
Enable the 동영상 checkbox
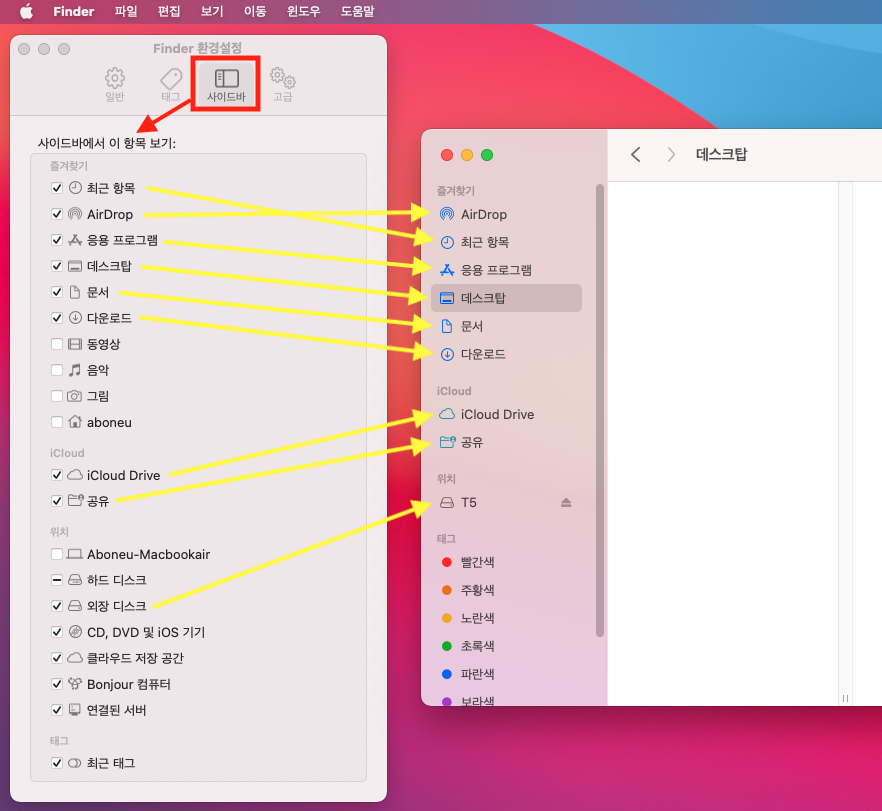(57, 344)
